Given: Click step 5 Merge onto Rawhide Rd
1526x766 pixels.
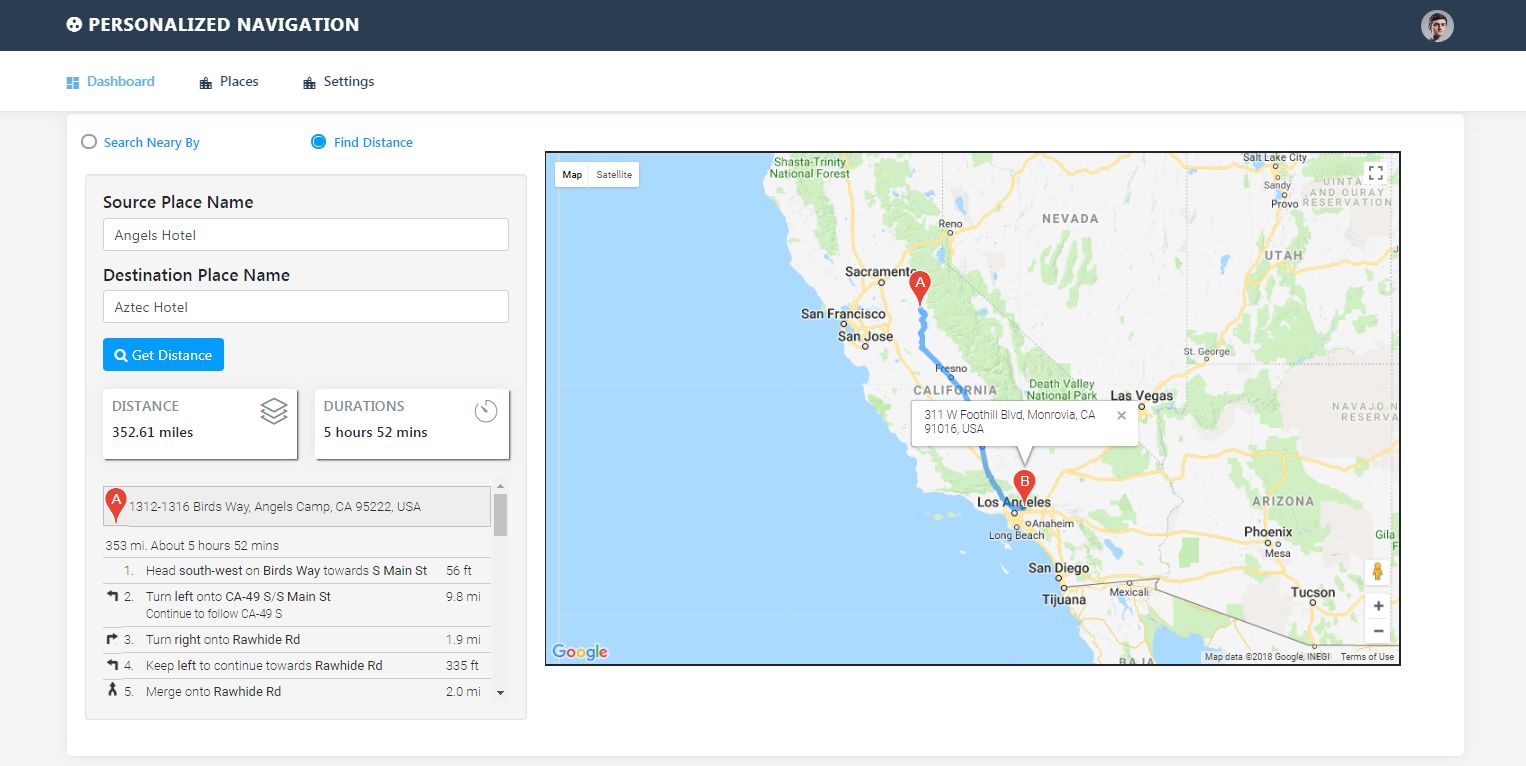Looking at the screenshot, I should pyautogui.click(x=297, y=692).
